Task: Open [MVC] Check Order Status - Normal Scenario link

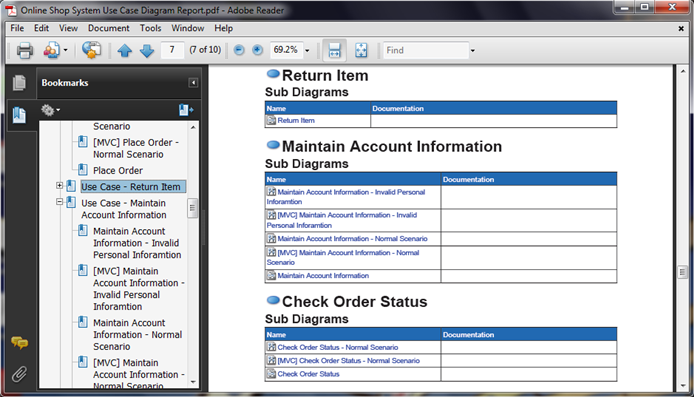Action: [348, 361]
